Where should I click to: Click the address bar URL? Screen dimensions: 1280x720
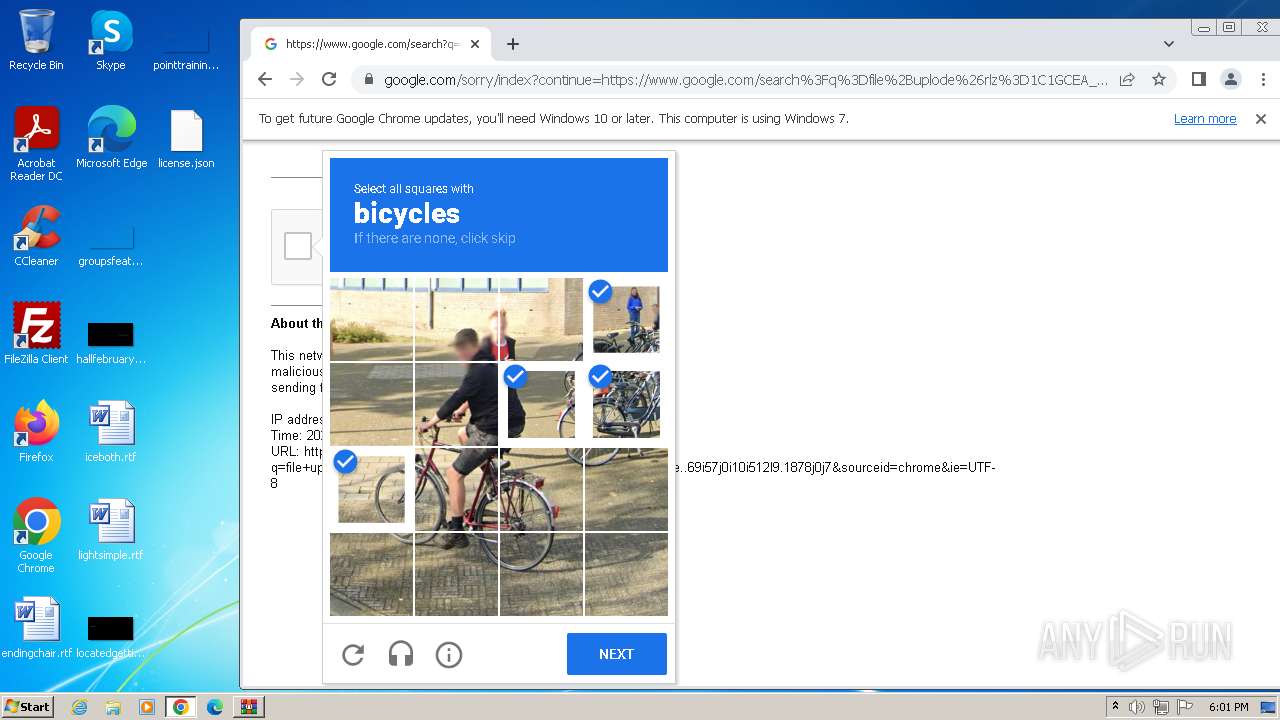[x=745, y=80]
